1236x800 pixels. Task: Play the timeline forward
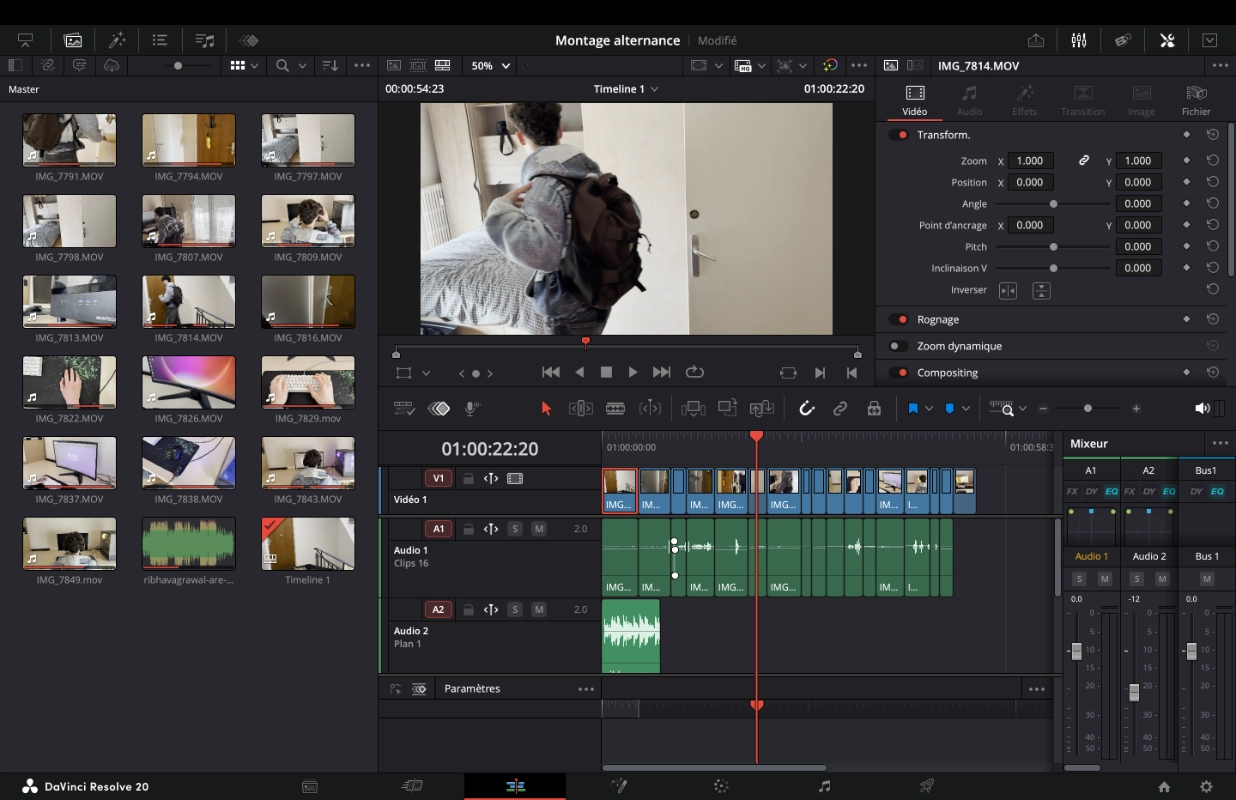pos(633,372)
